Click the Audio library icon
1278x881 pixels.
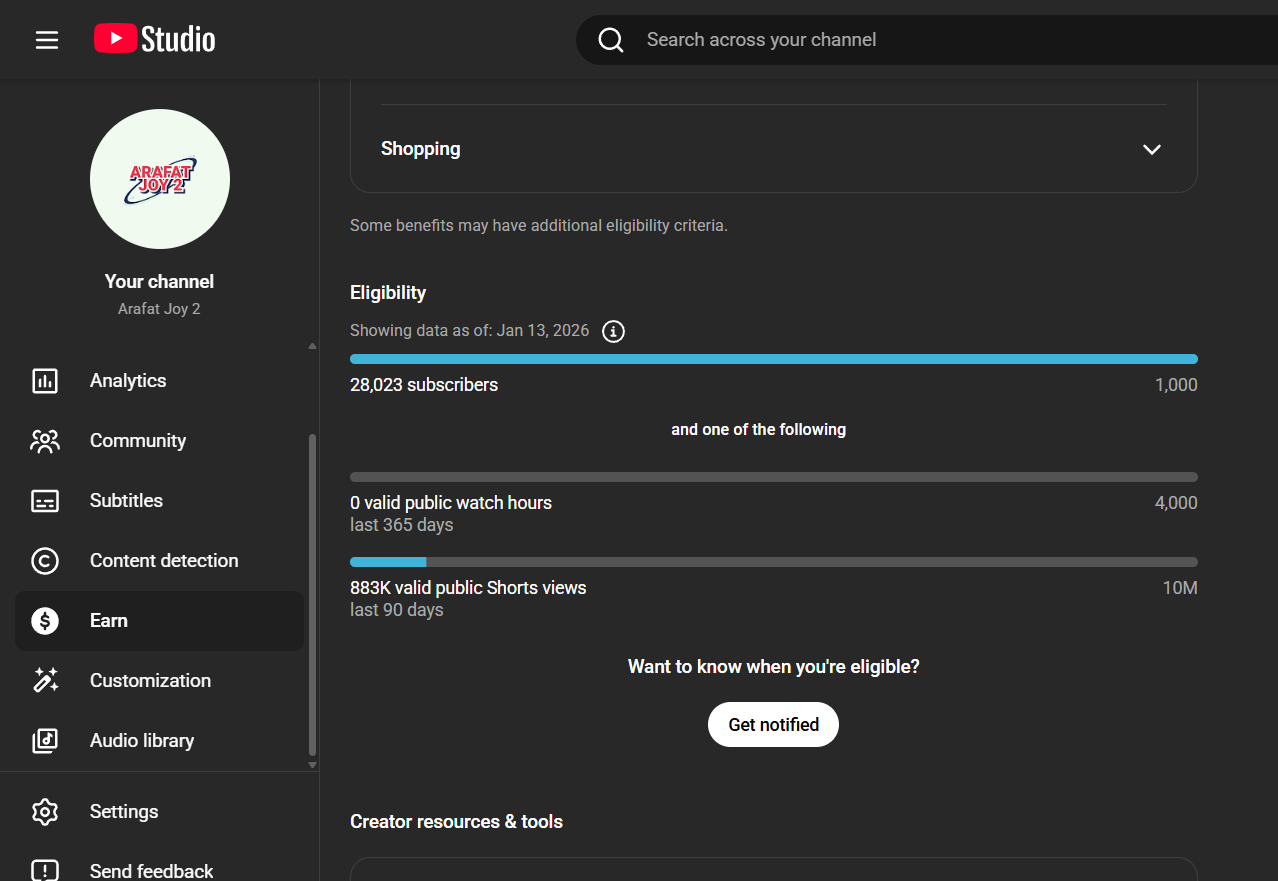coord(45,741)
